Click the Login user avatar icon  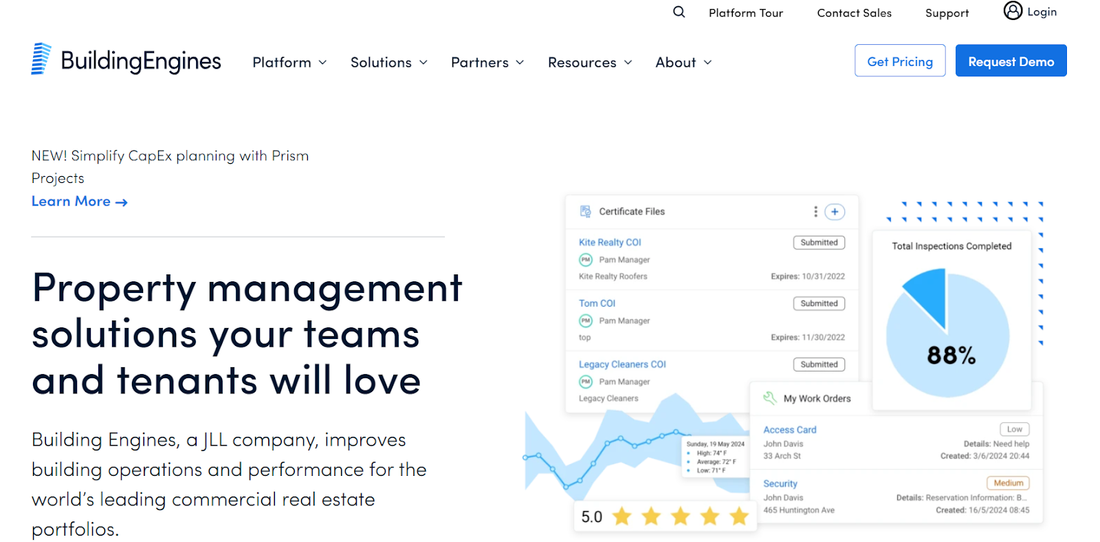tap(1012, 11)
